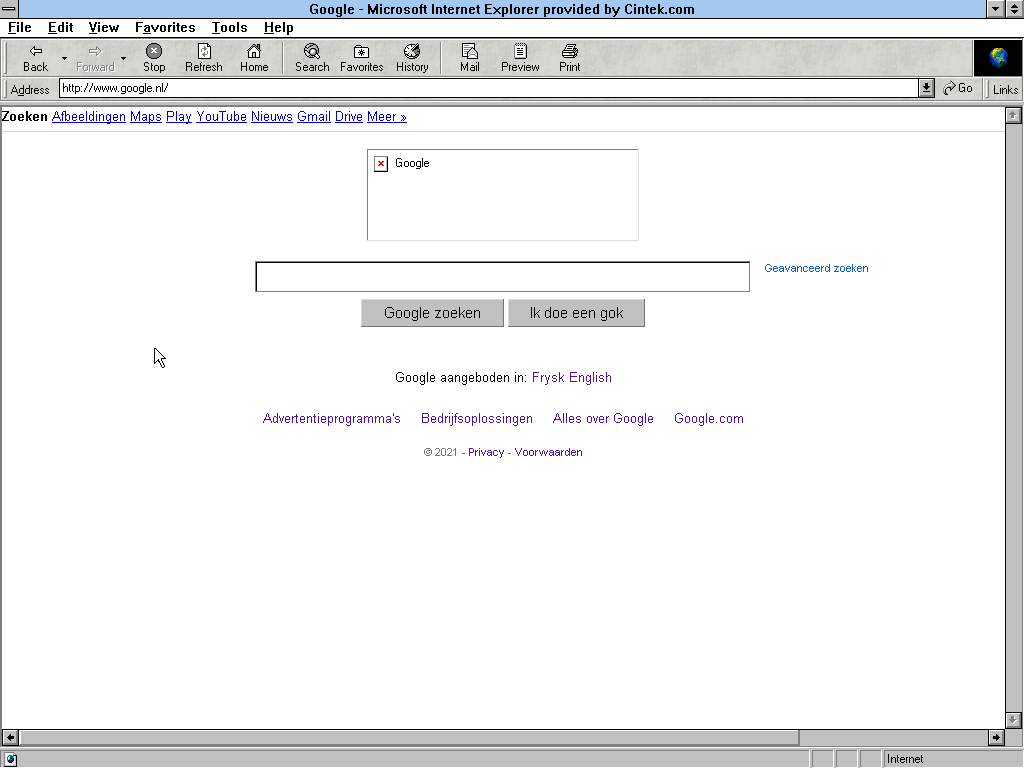This screenshot has height=768, width=1024.
Task: Open print Preview icon
Action: click(520, 57)
